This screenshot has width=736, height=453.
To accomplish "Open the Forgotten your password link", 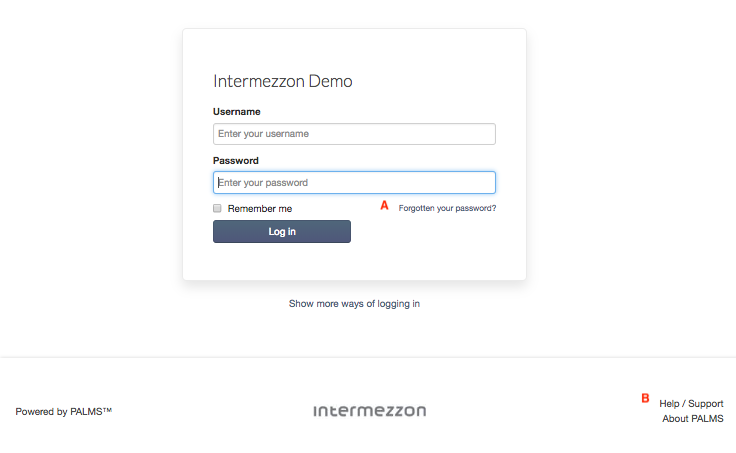I will [x=447, y=208].
